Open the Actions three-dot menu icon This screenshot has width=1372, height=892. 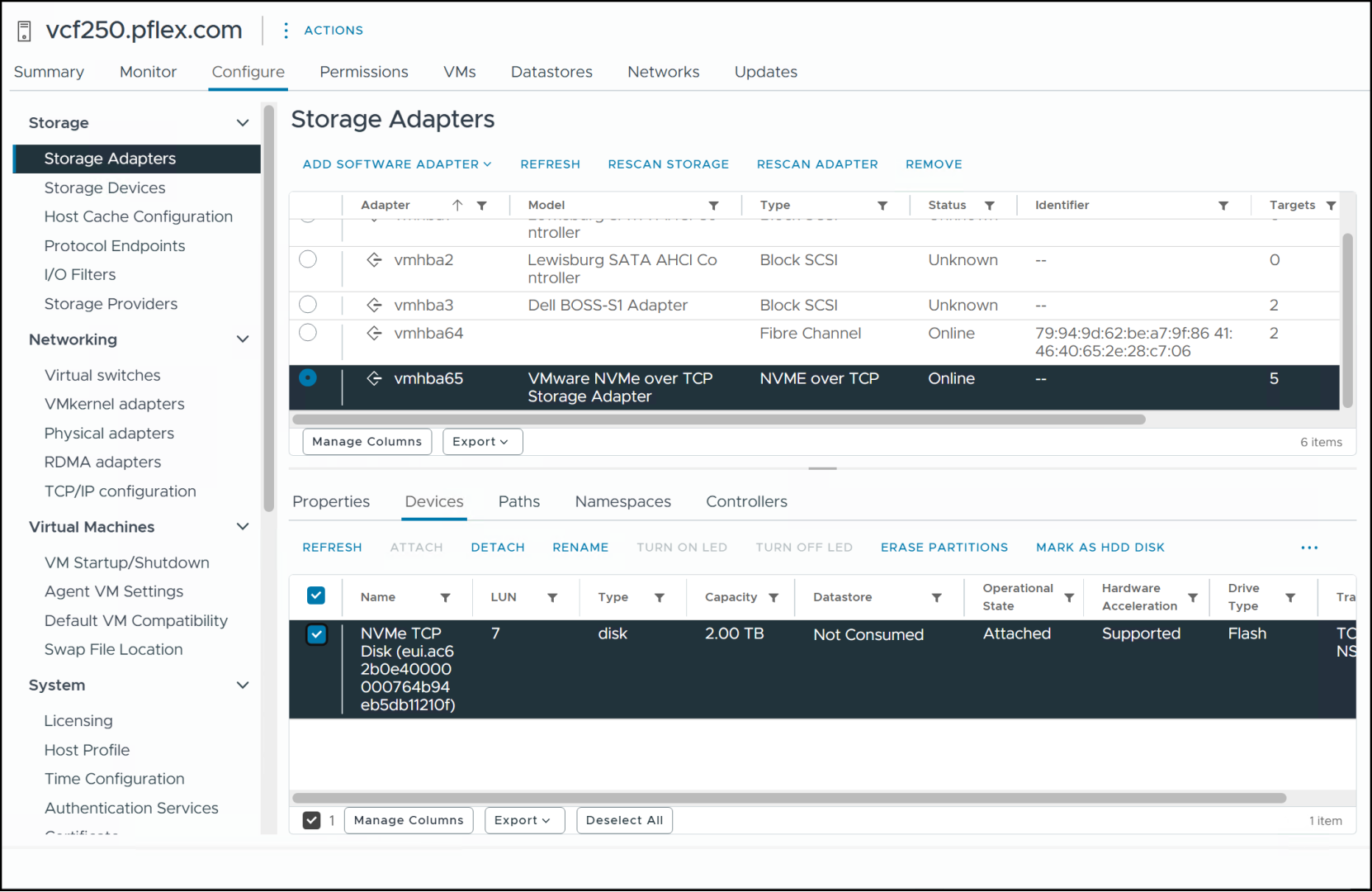286,31
